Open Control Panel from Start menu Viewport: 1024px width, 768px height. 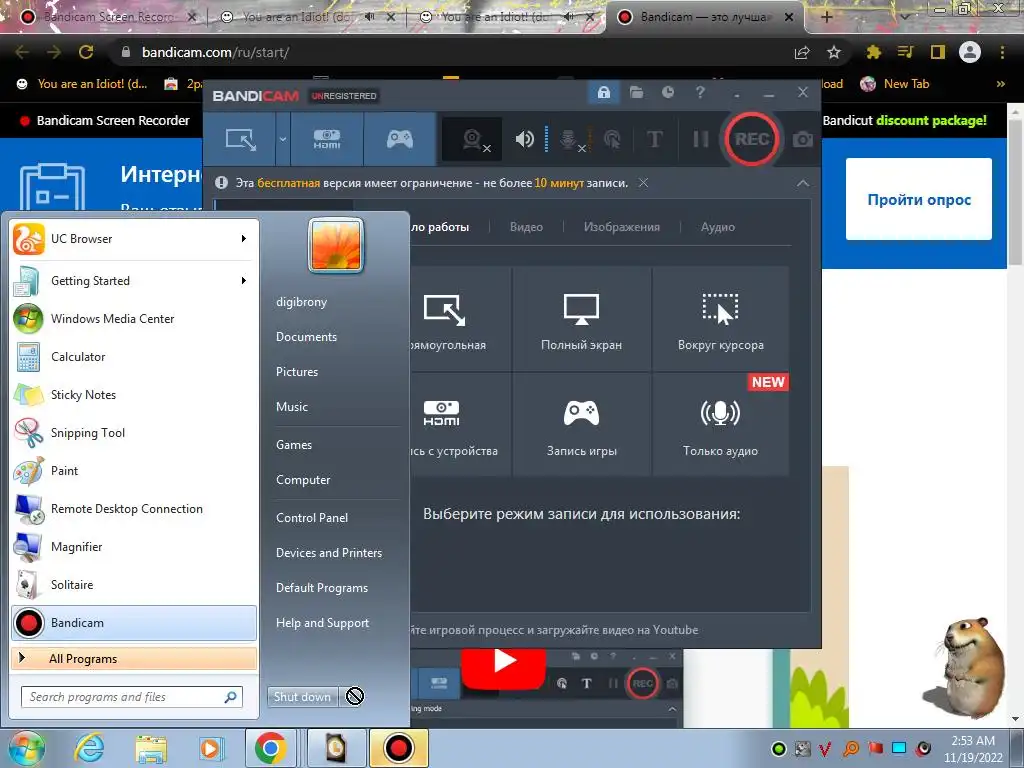click(312, 518)
